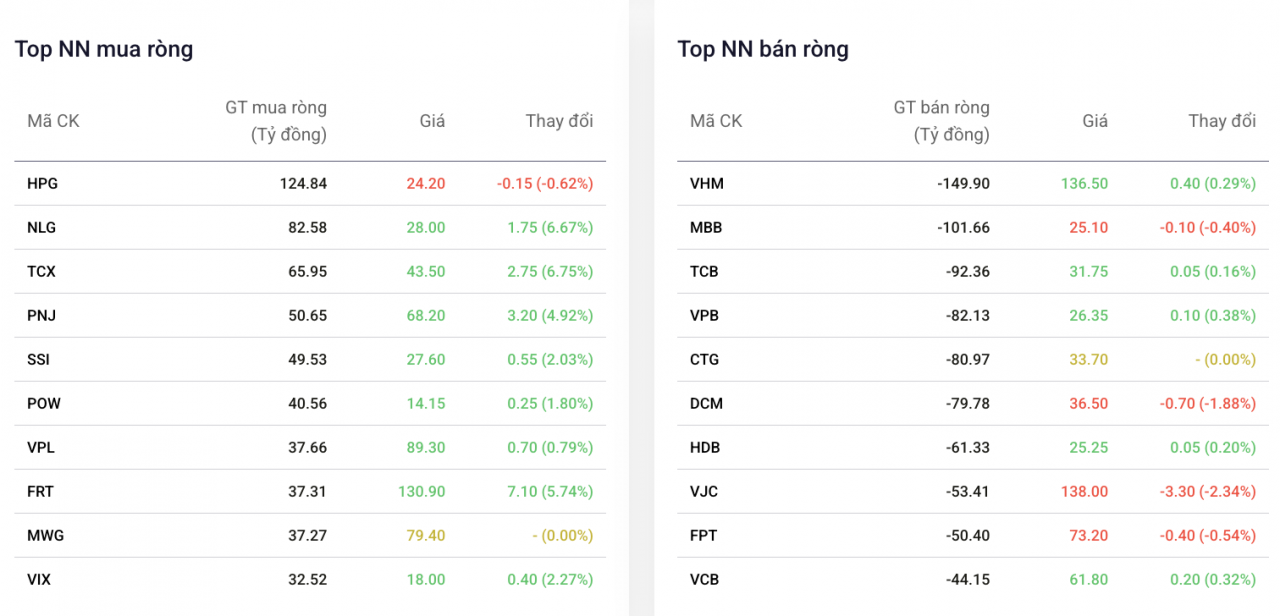
Task: Click the PNJ stock symbol
Action: [x=42, y=316]
